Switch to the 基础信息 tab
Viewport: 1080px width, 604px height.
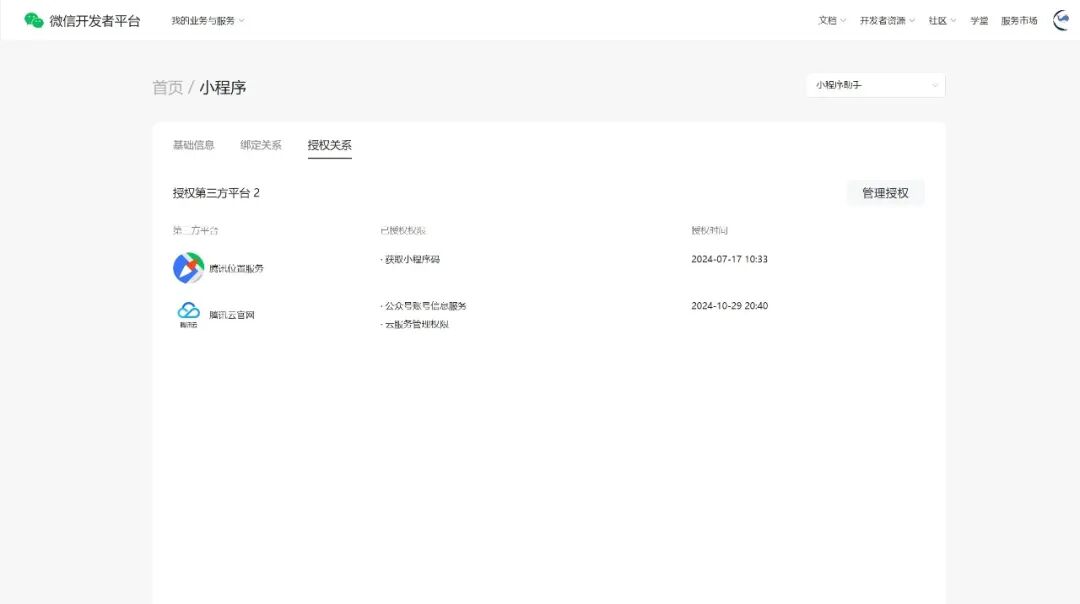click(x=194, y=145)
